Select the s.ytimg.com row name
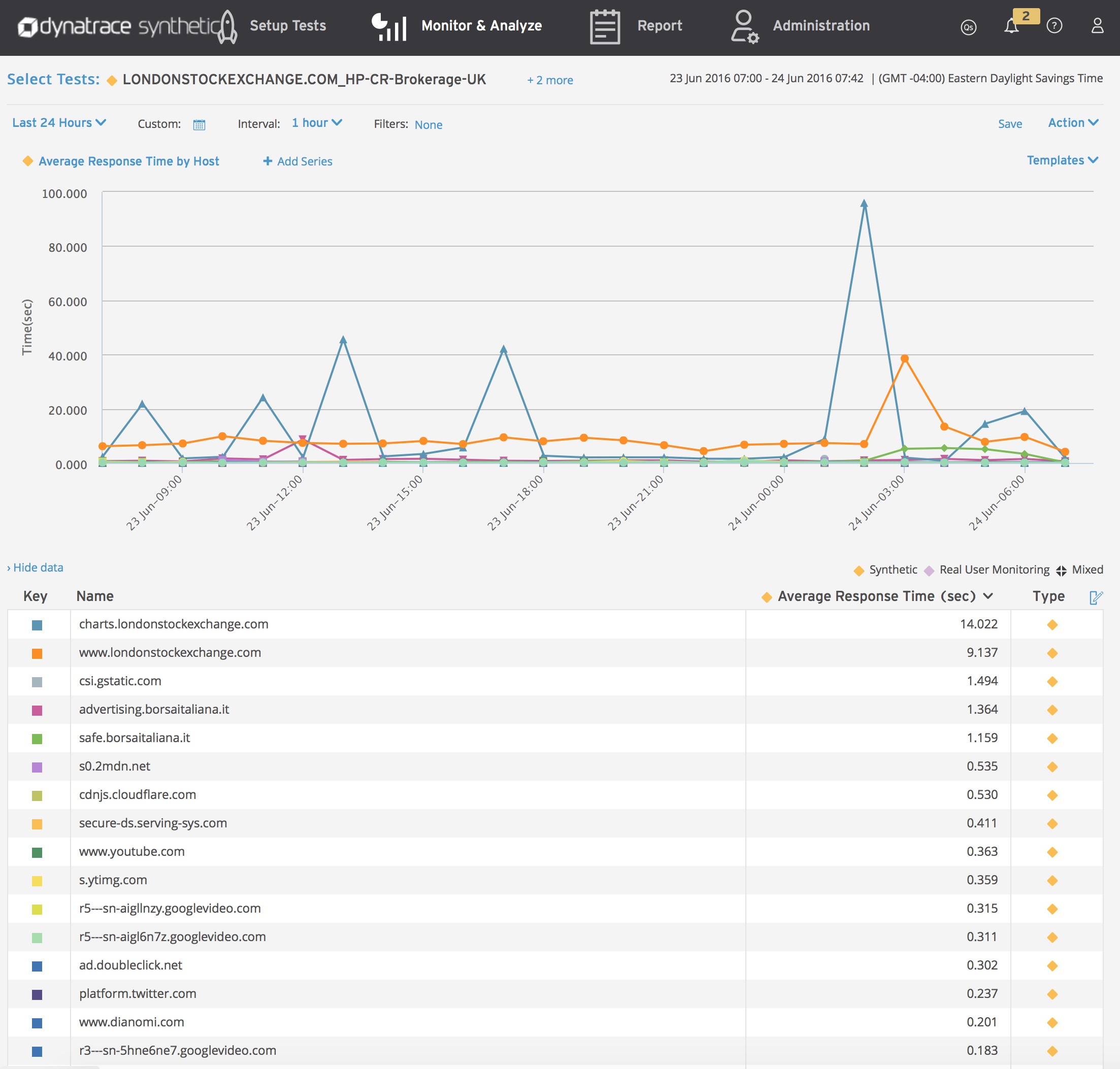The image size is (1120, 1069). pyautogui.click(x=113, y=880)
